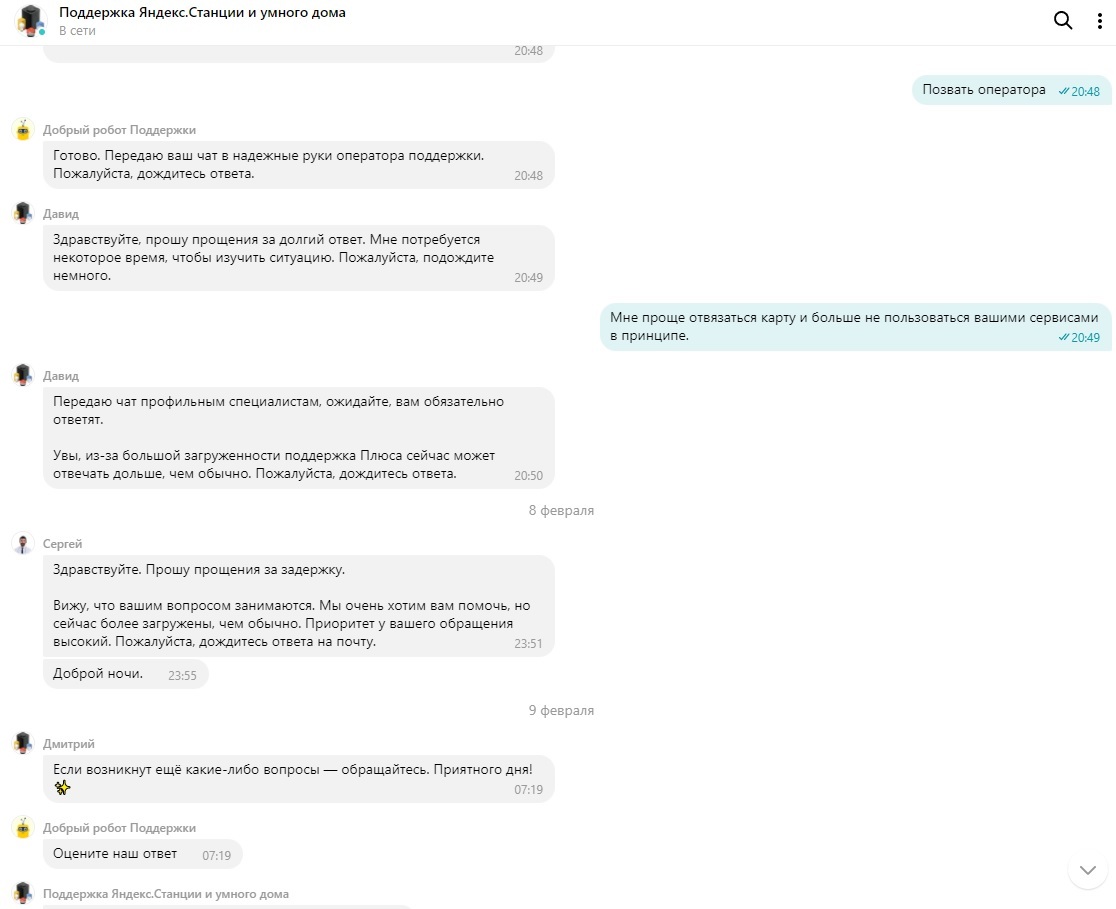Click Сергей's profile avatar
This screenshot has width=1116, height=909.
pos(23,543)
